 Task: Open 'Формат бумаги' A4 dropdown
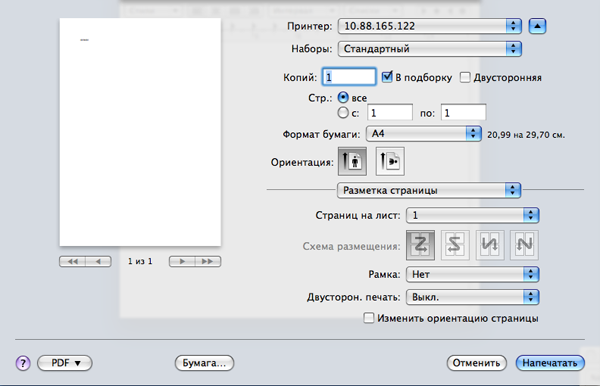(424, 134)
